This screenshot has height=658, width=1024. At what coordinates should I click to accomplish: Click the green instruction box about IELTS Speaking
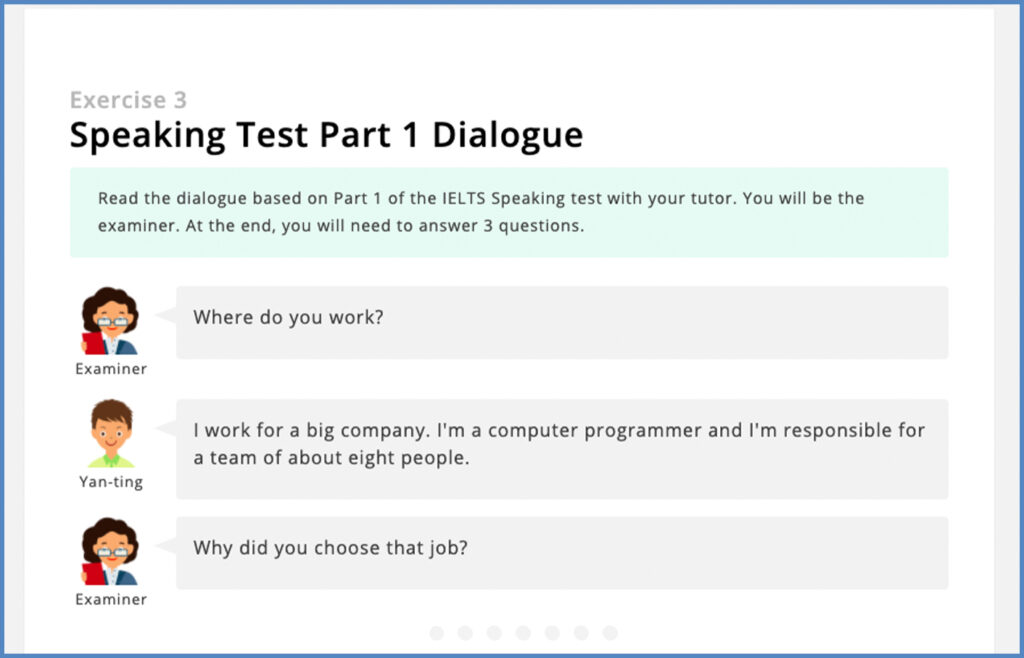pos(509,212)
